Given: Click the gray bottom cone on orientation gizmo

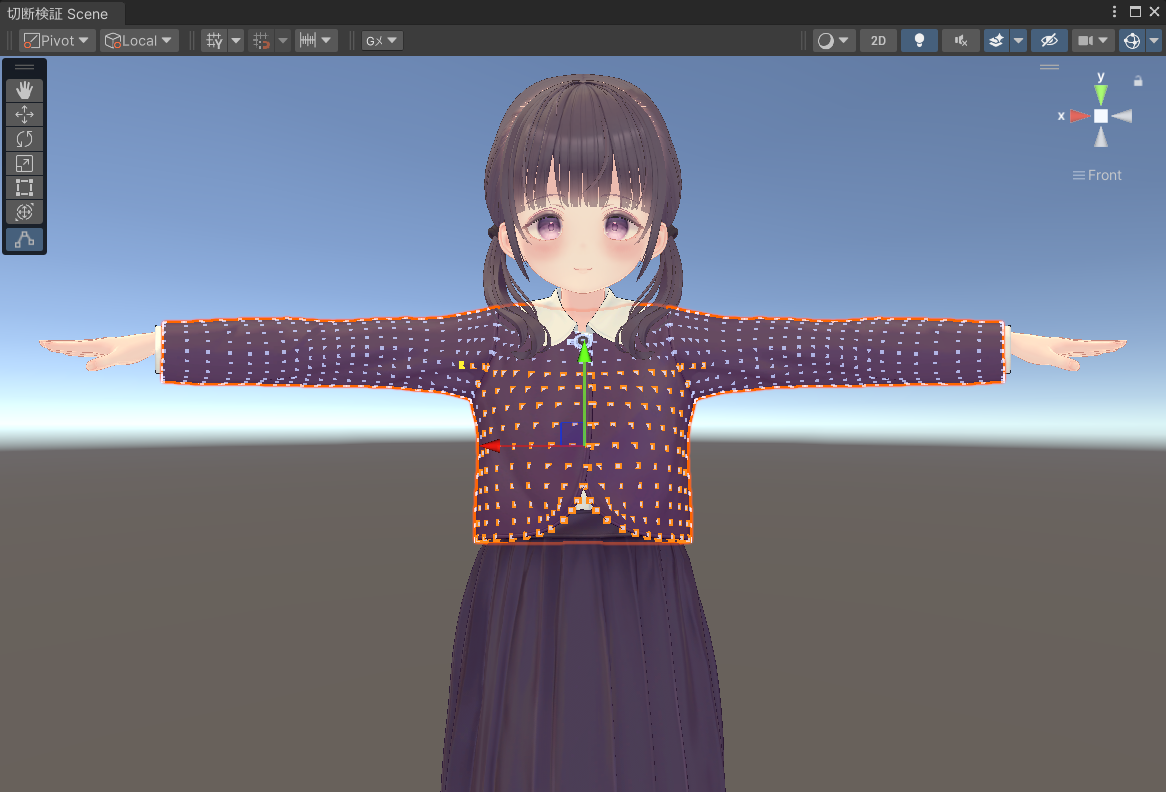Looking at the screenshot, I should [x=1101, y=137].
